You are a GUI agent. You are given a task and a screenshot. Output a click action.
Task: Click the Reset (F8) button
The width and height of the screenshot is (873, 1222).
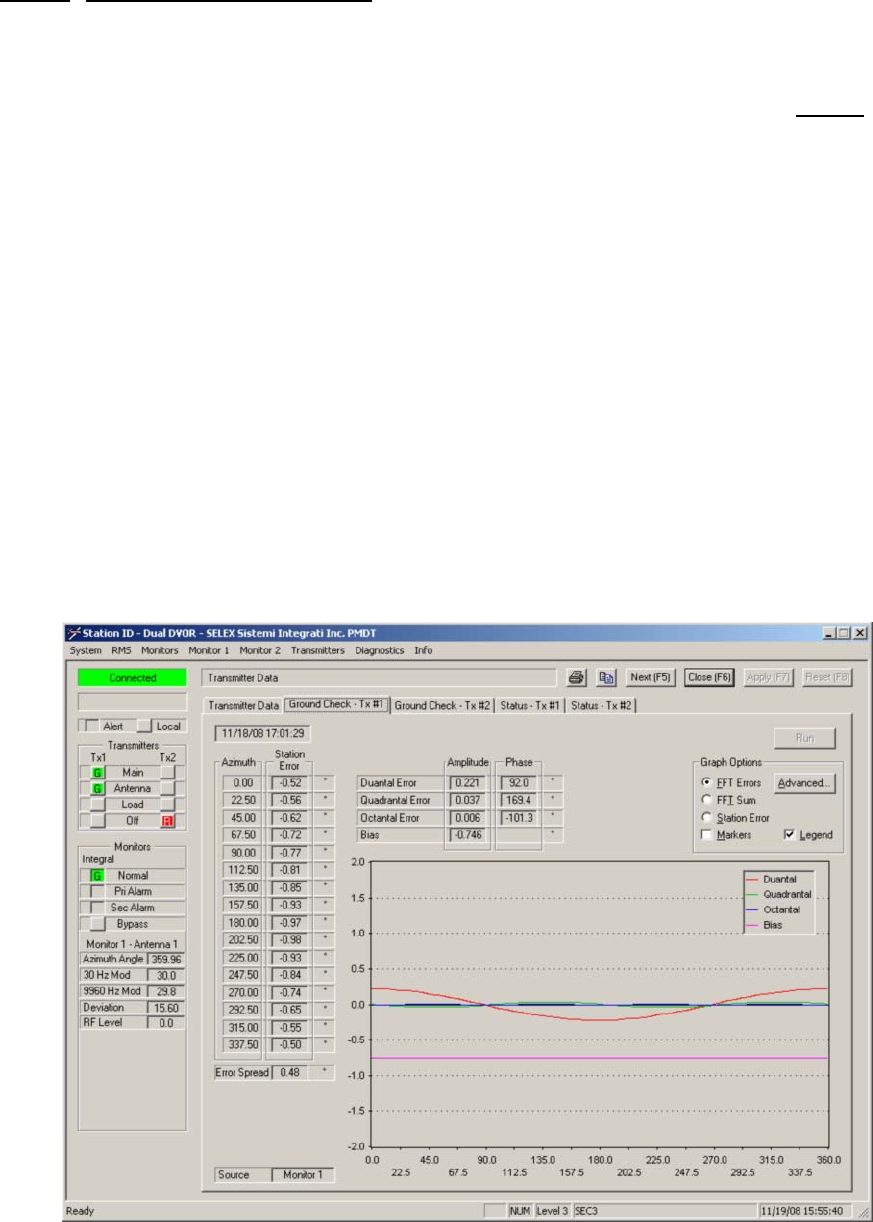(x=827, y=677)
